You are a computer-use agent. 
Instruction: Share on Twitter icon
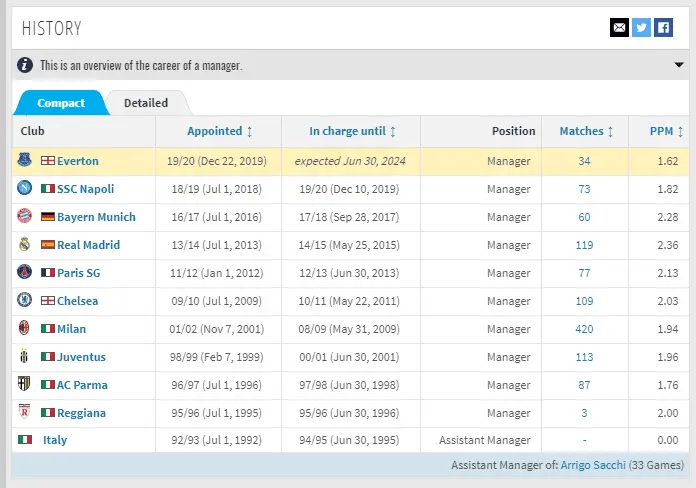[x=641, y=28]
